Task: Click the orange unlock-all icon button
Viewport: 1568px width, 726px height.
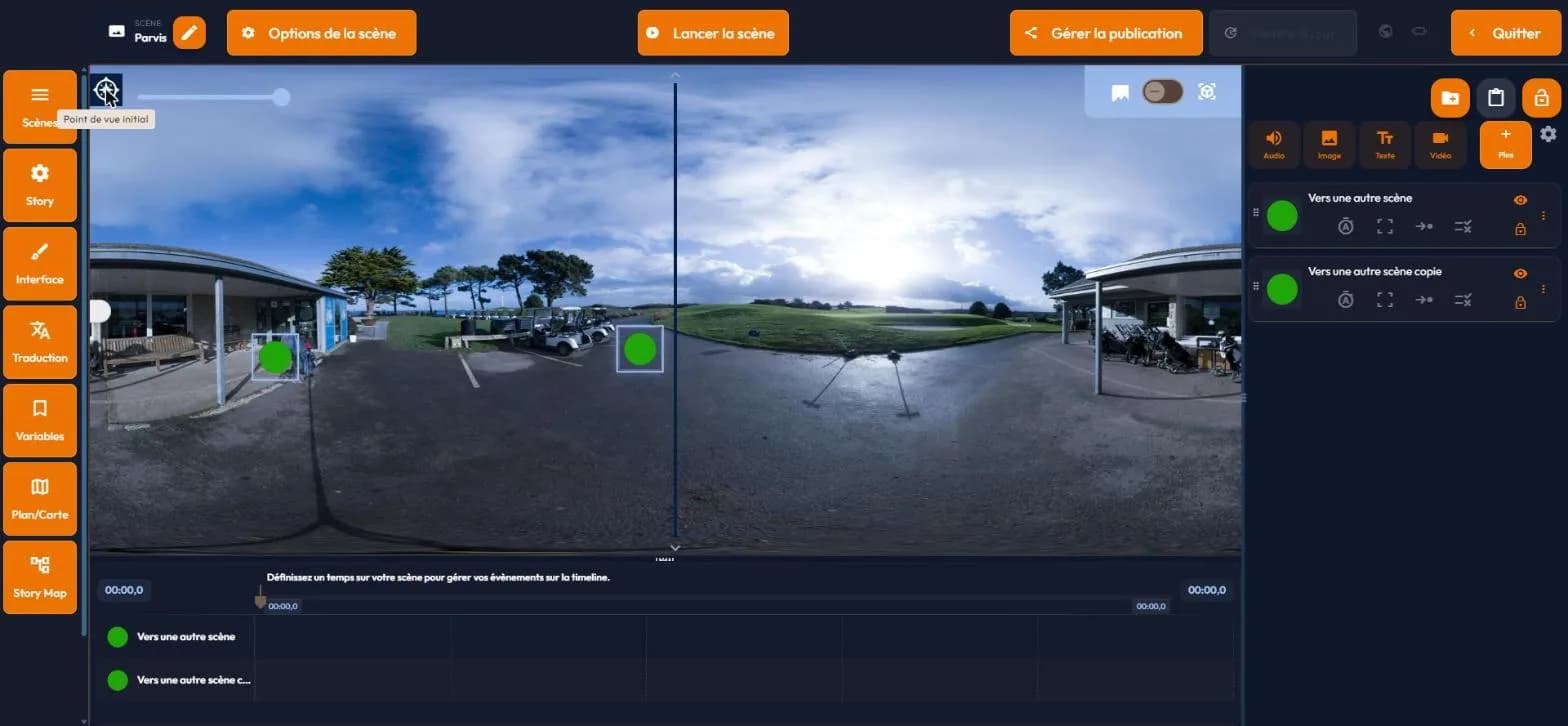Action: [1541, 98]
